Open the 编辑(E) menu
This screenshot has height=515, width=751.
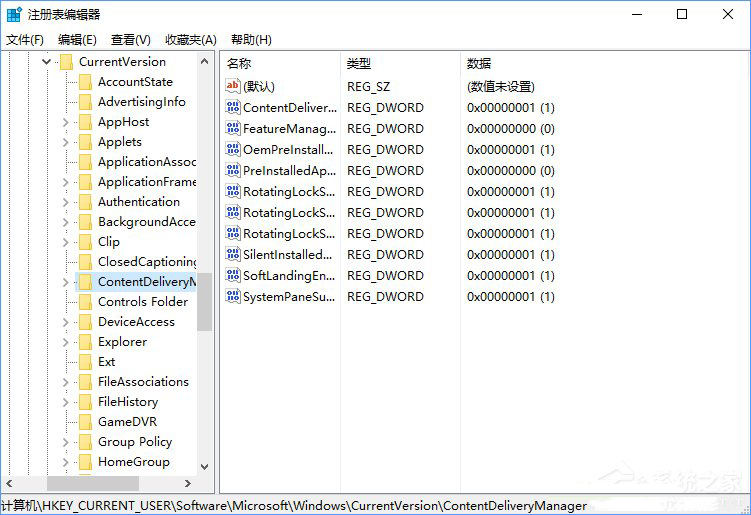[77, 40]
